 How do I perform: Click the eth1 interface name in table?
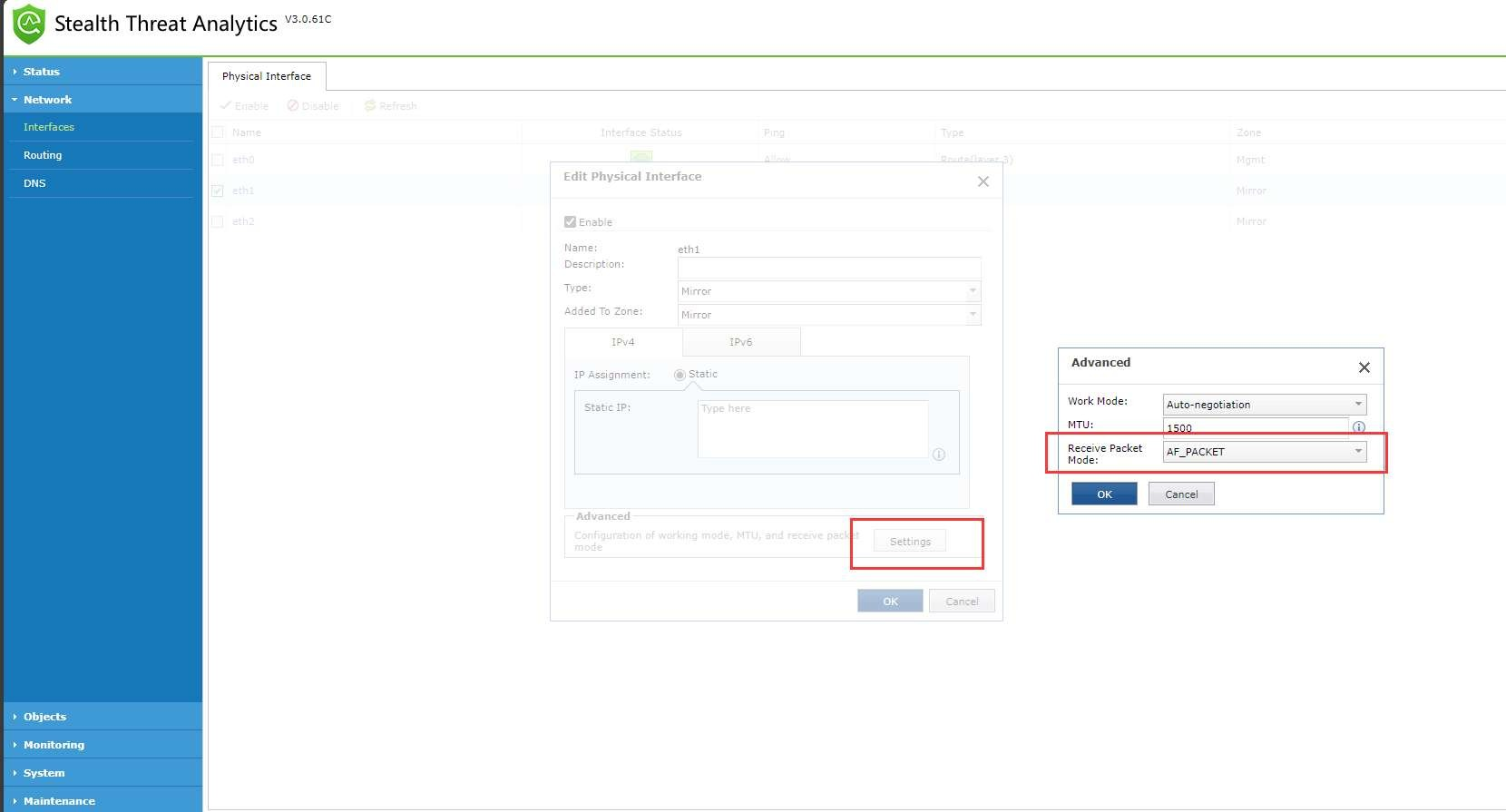tap(243, 191)
